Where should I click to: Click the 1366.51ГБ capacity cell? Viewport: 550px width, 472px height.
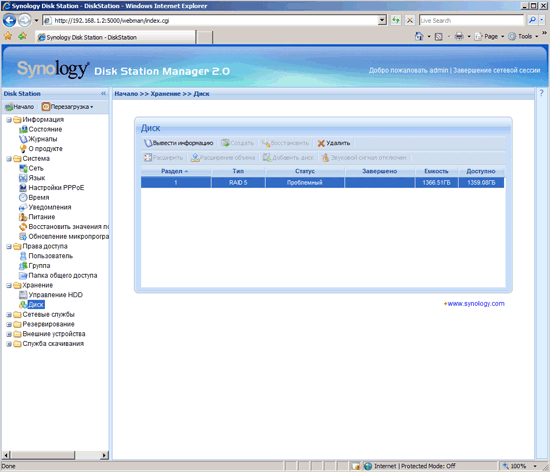[436, 183]
